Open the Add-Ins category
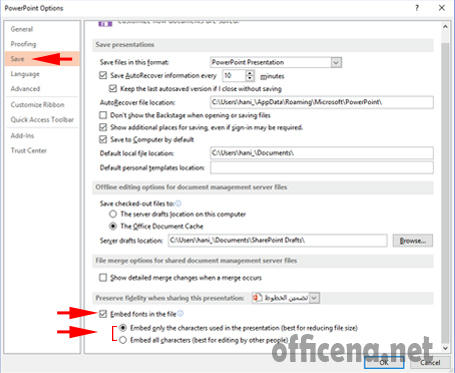This screenshot has width=455, height=373. [x=22, y=136]
